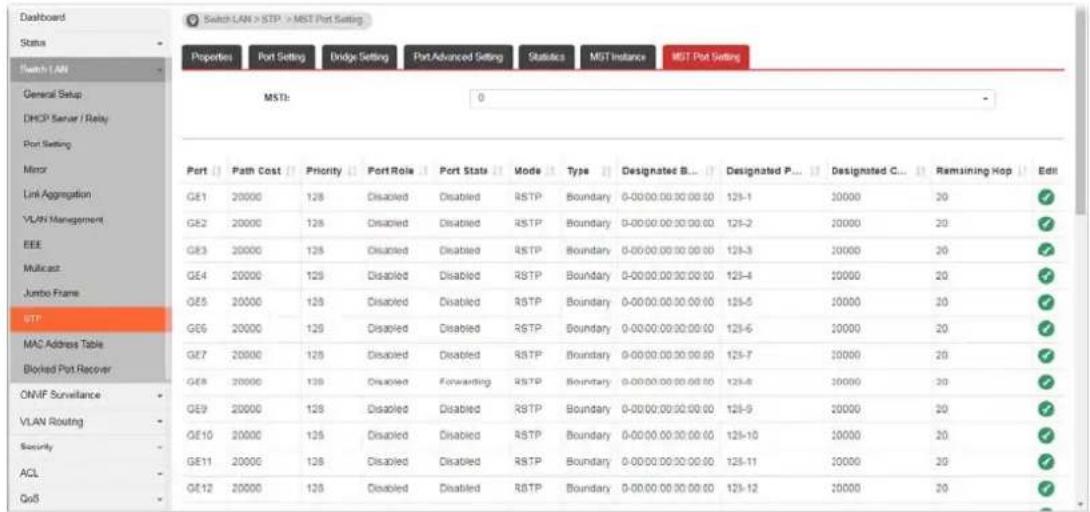Sort table by Path Cost column
Image resolution: width=1090 pixels, height=512 pixels.
coord(263,171)
